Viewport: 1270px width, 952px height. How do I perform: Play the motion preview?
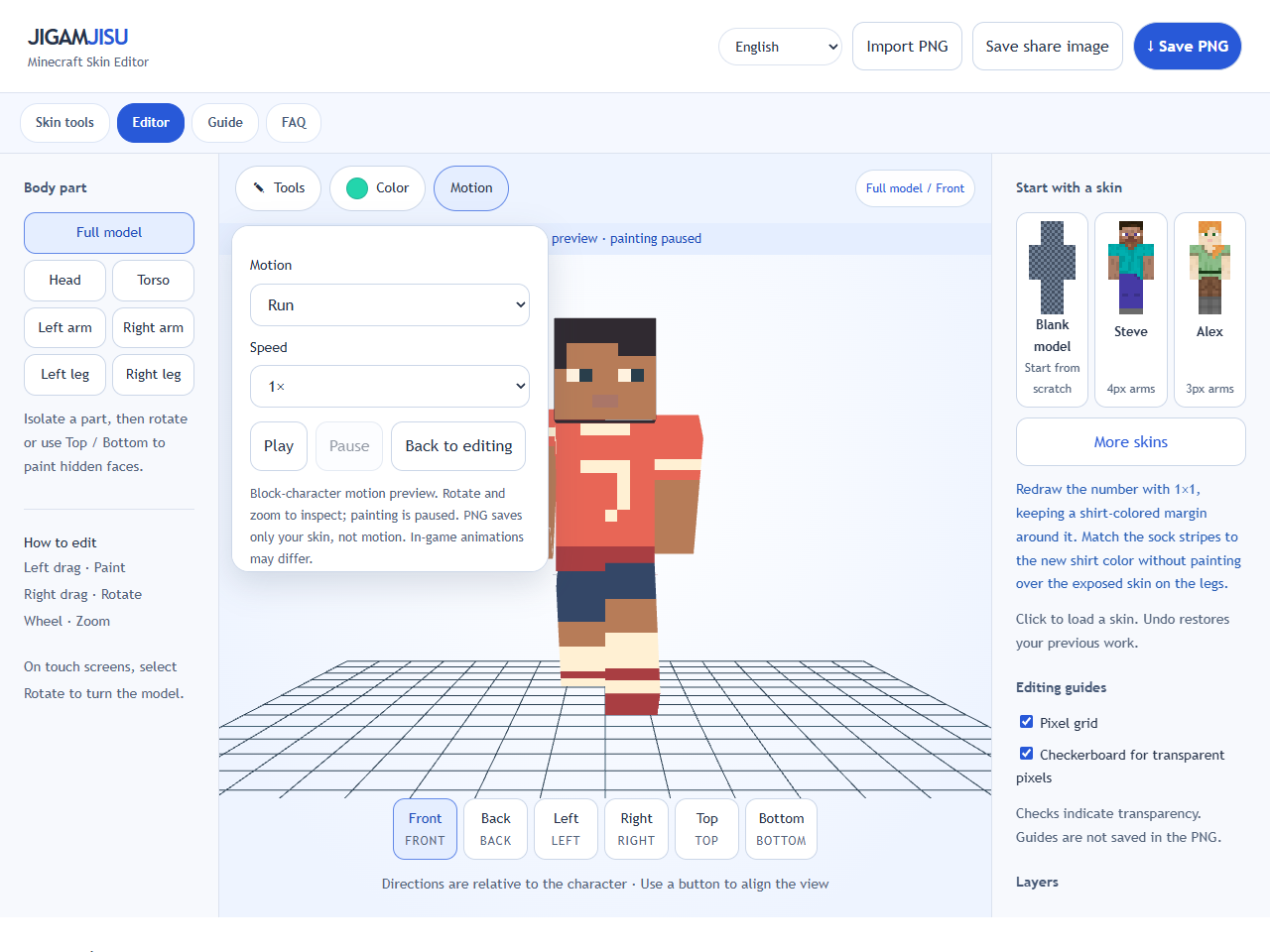point(279,446)
